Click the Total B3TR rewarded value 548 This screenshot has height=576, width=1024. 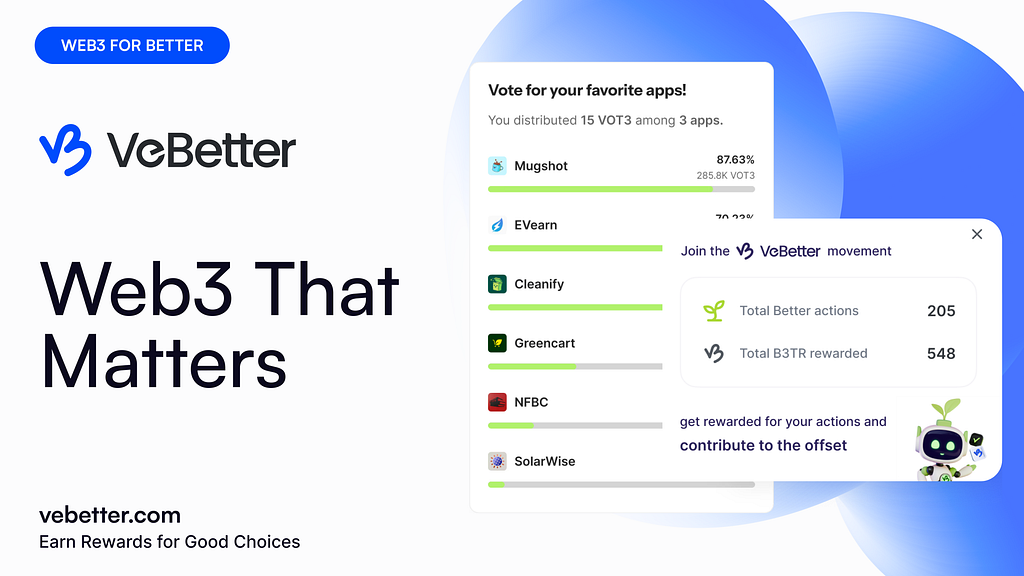coord(941,353)
